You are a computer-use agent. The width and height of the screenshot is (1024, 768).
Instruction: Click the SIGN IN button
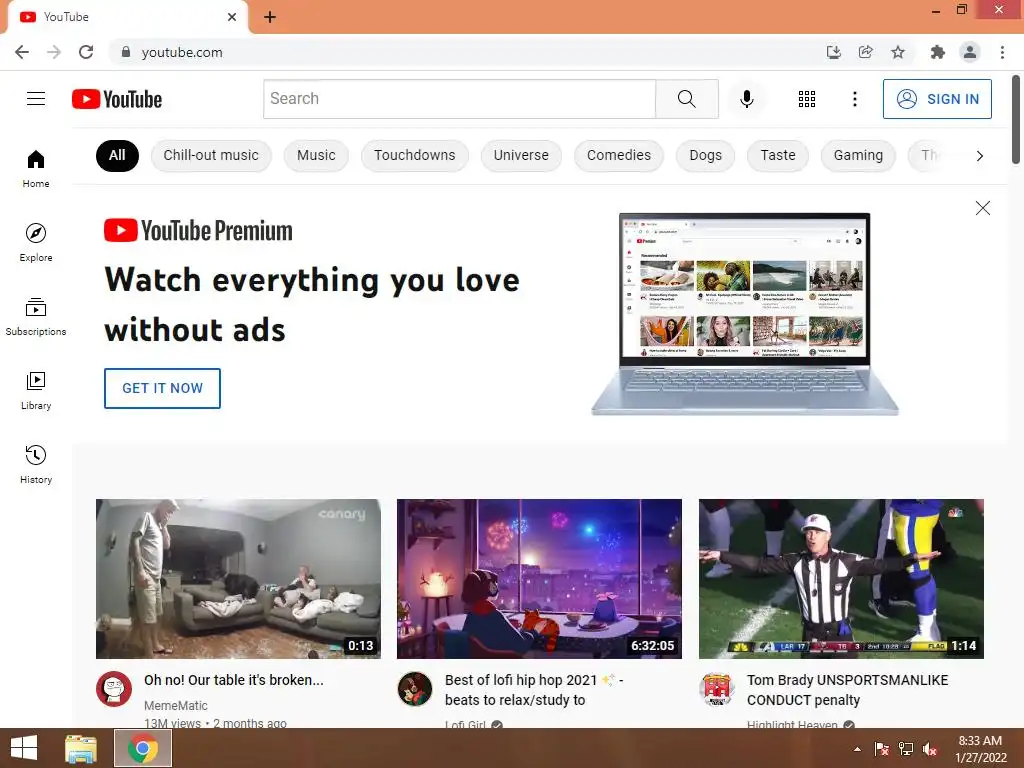937,99
